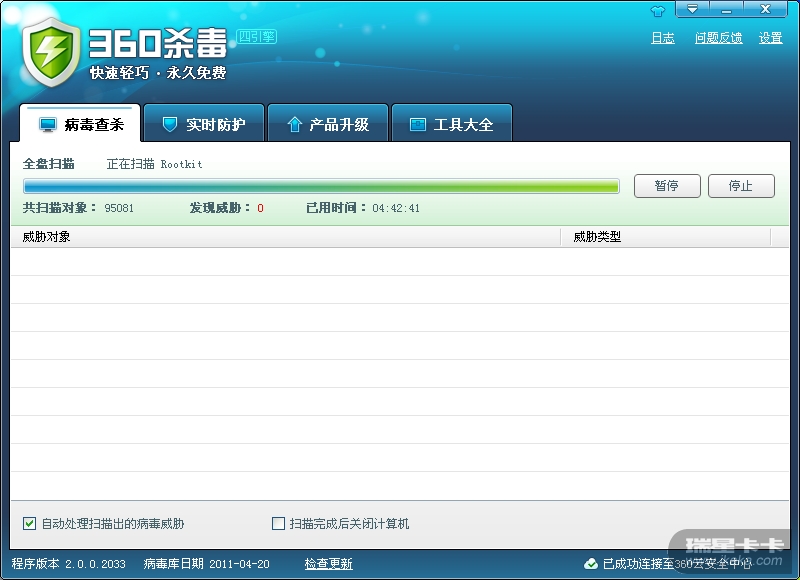Uncheck 自动处理扫描出的病毒威胁

coord(30,523)
